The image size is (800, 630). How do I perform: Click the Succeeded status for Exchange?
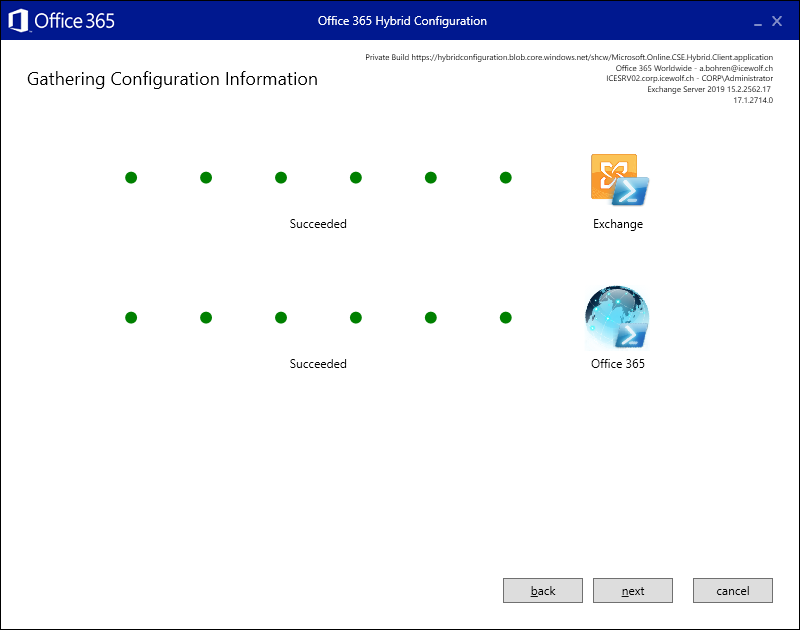[318, 224]
